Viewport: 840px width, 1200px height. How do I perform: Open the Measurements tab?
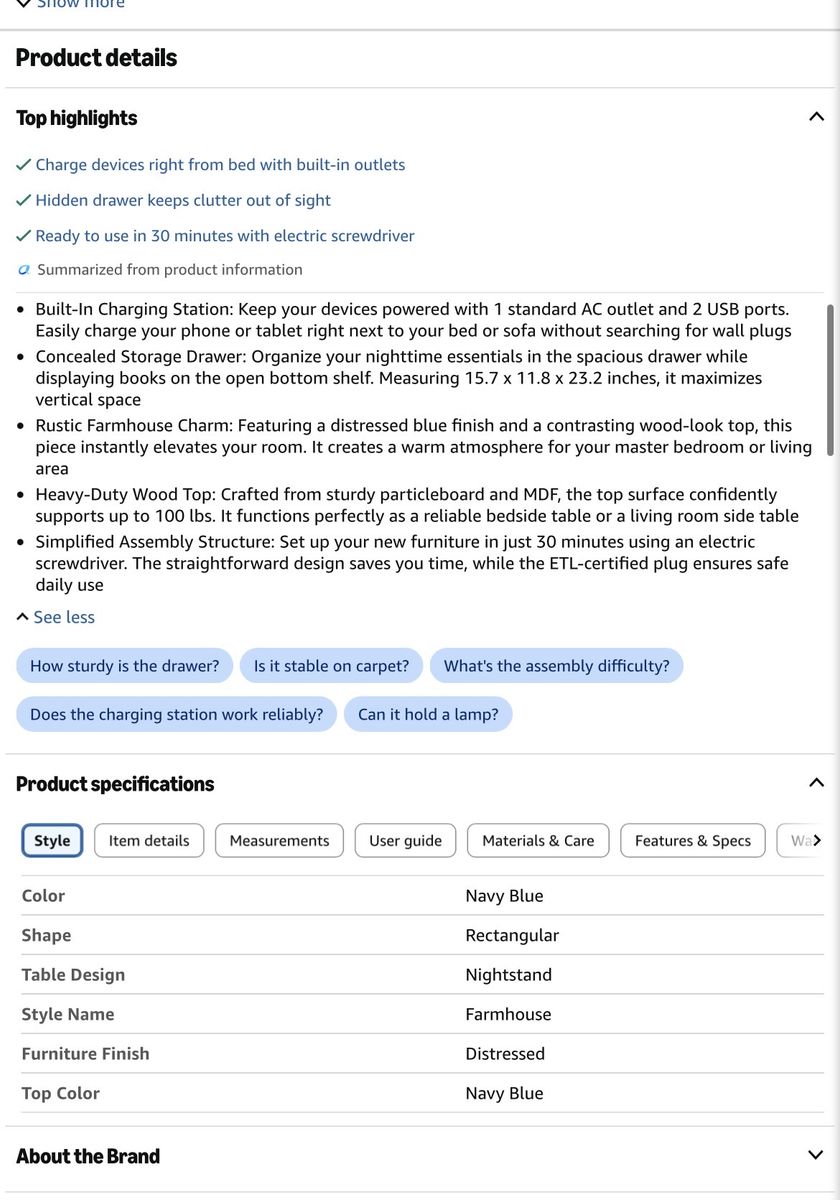coord(279,840)
